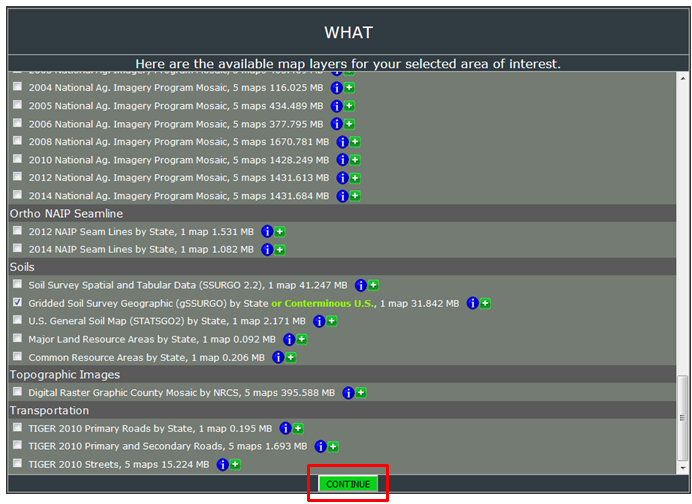Image resolution: width=692 pixels, height=504 pixels.
Task: Open info for 2012 National Ag. Imagery Mosaic
Action: pyautogui.click(x=342, y=178)
